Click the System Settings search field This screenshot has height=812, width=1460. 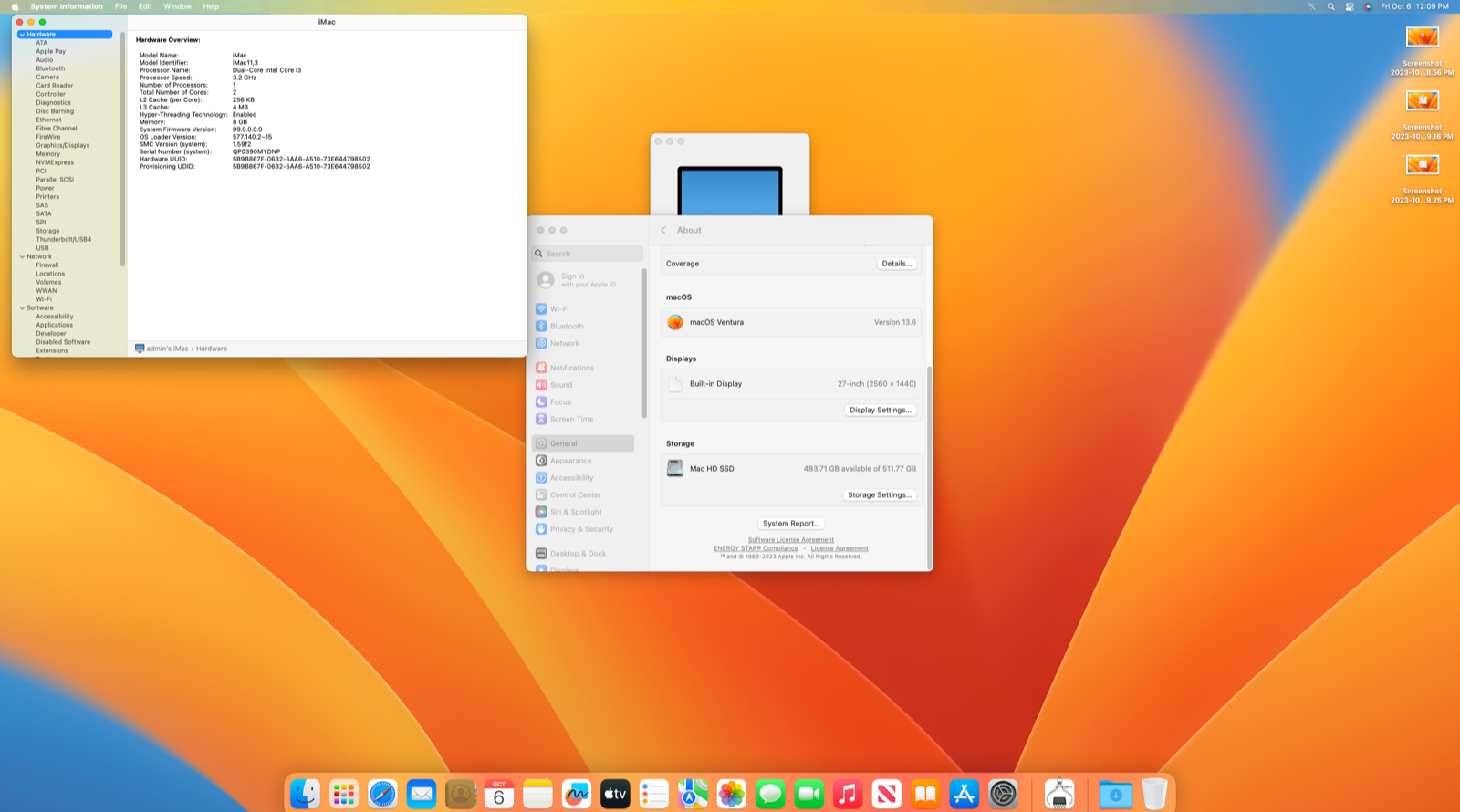[x=588, y=254]
